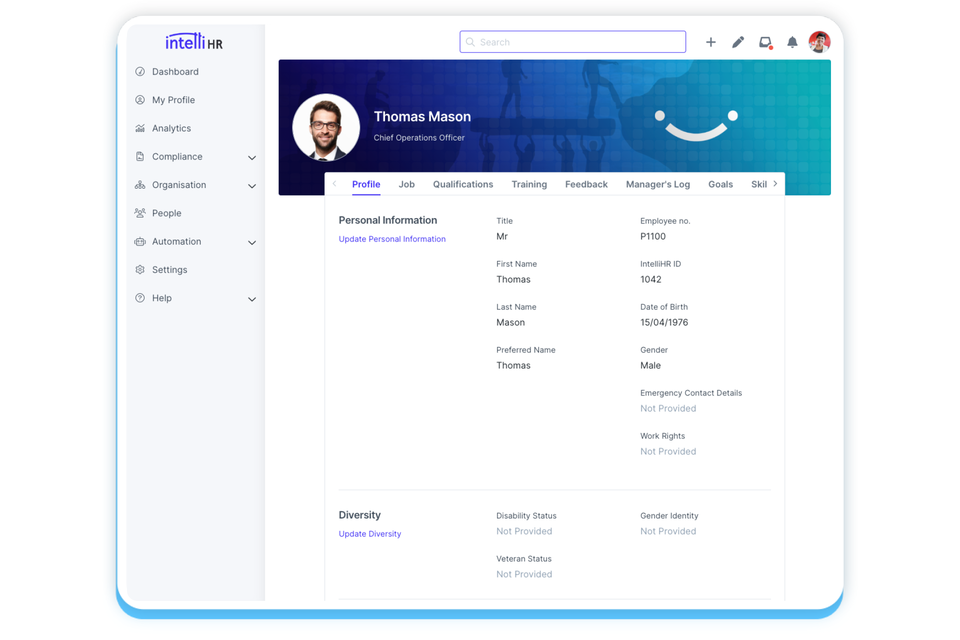This screenshot has height=640, width=960.
Task: Click Veteran Status Not Provided value
Action: pyautogui.click(x=524, y=574)
